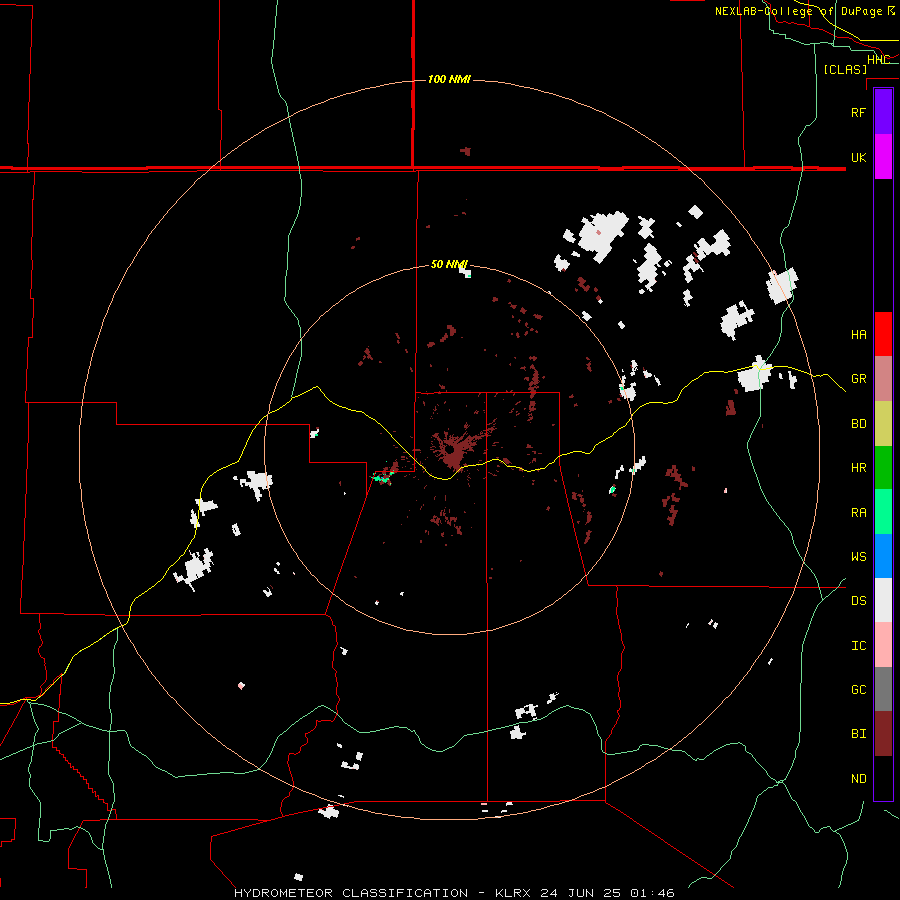Click the HR legend label

click(858, 468)
